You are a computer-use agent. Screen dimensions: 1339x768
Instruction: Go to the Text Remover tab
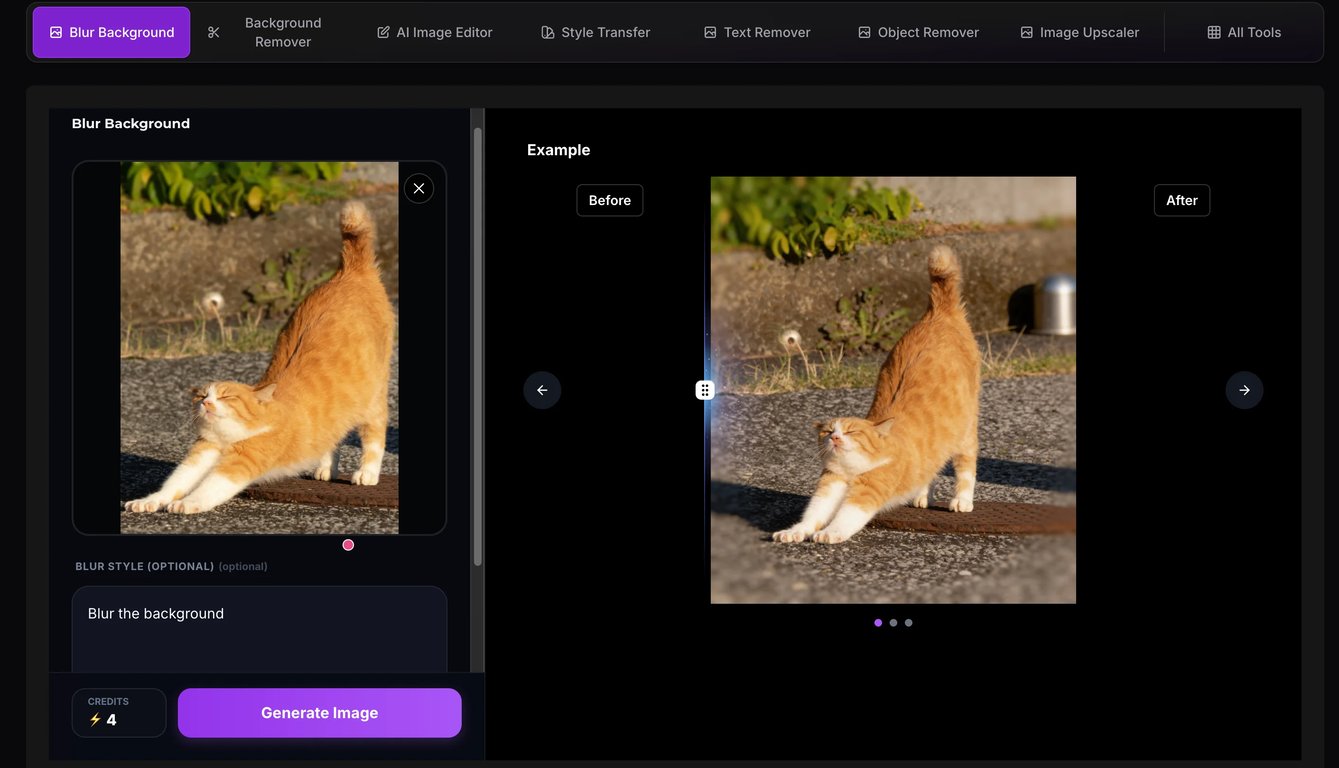(x=757, y=32)
